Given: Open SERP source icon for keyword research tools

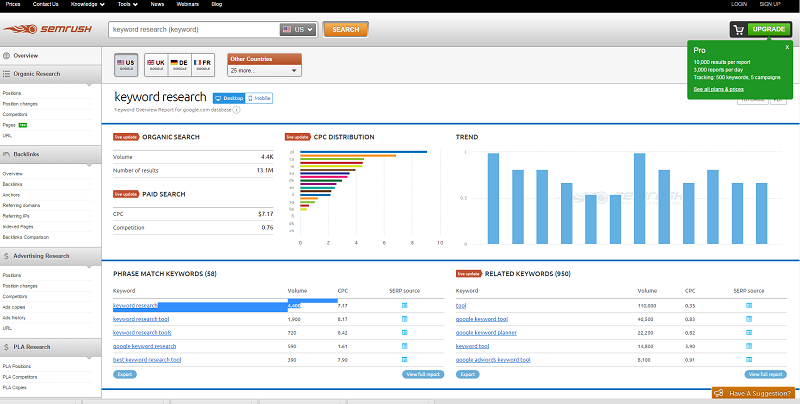Looking at the screenshot, I should 405,332.
